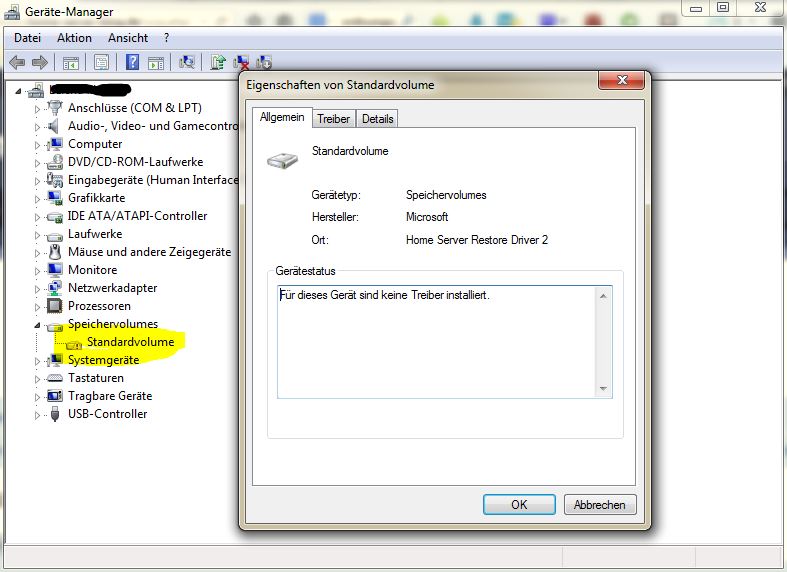Collapse the Speichervolumes category
787x572 pixels.
tap(38, 325)
